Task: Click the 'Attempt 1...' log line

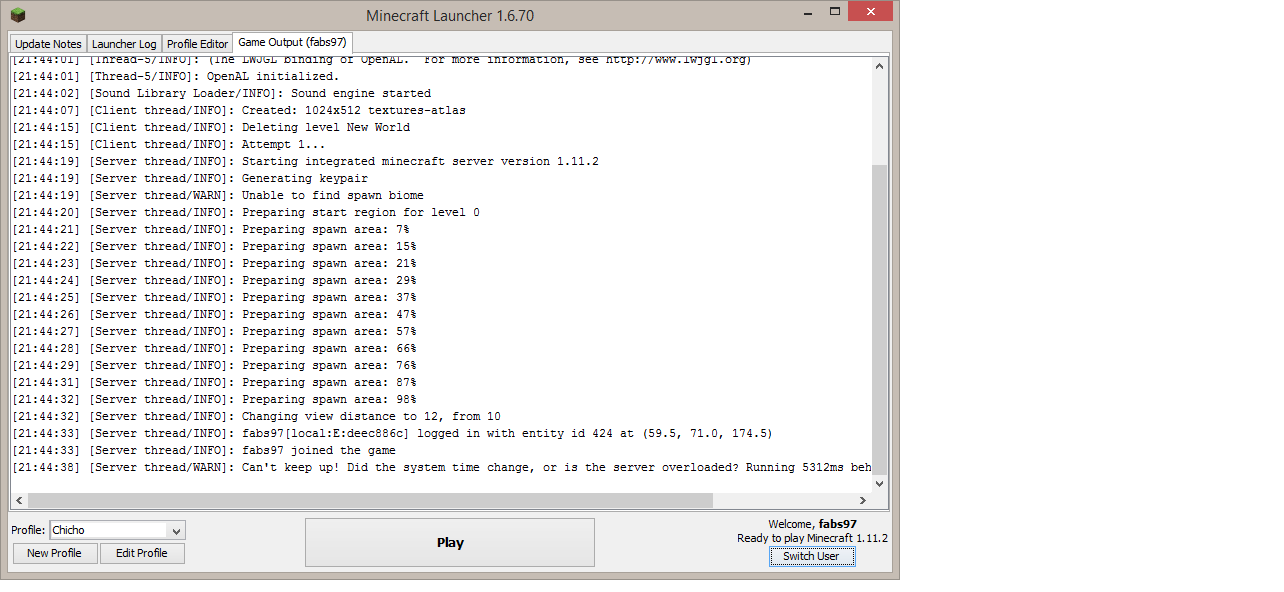Action: 169,144
